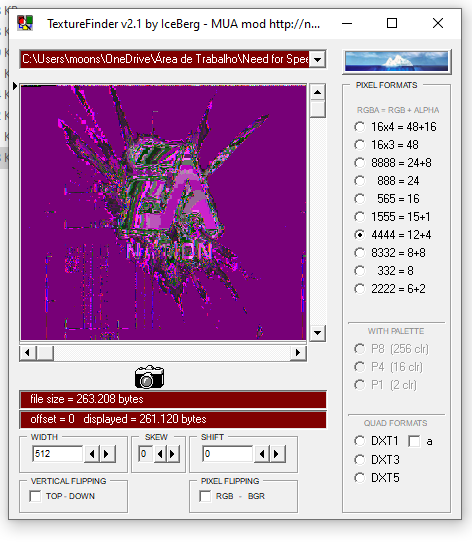
Task: Click the horizontal scrollbar thumb
Action: pyautogui.click(x=45, y=353)
